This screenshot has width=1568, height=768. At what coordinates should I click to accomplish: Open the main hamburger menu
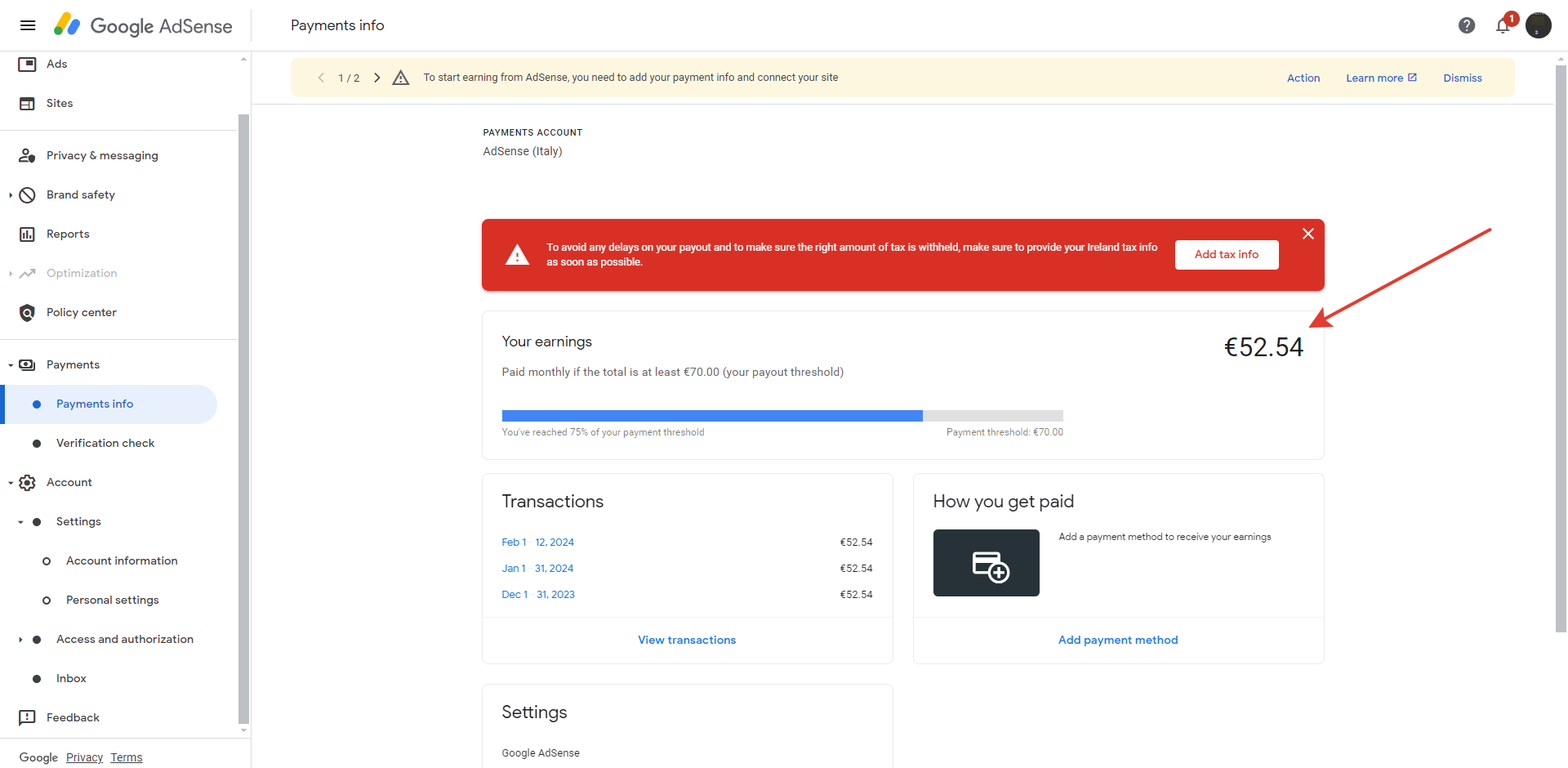[28, 25]
